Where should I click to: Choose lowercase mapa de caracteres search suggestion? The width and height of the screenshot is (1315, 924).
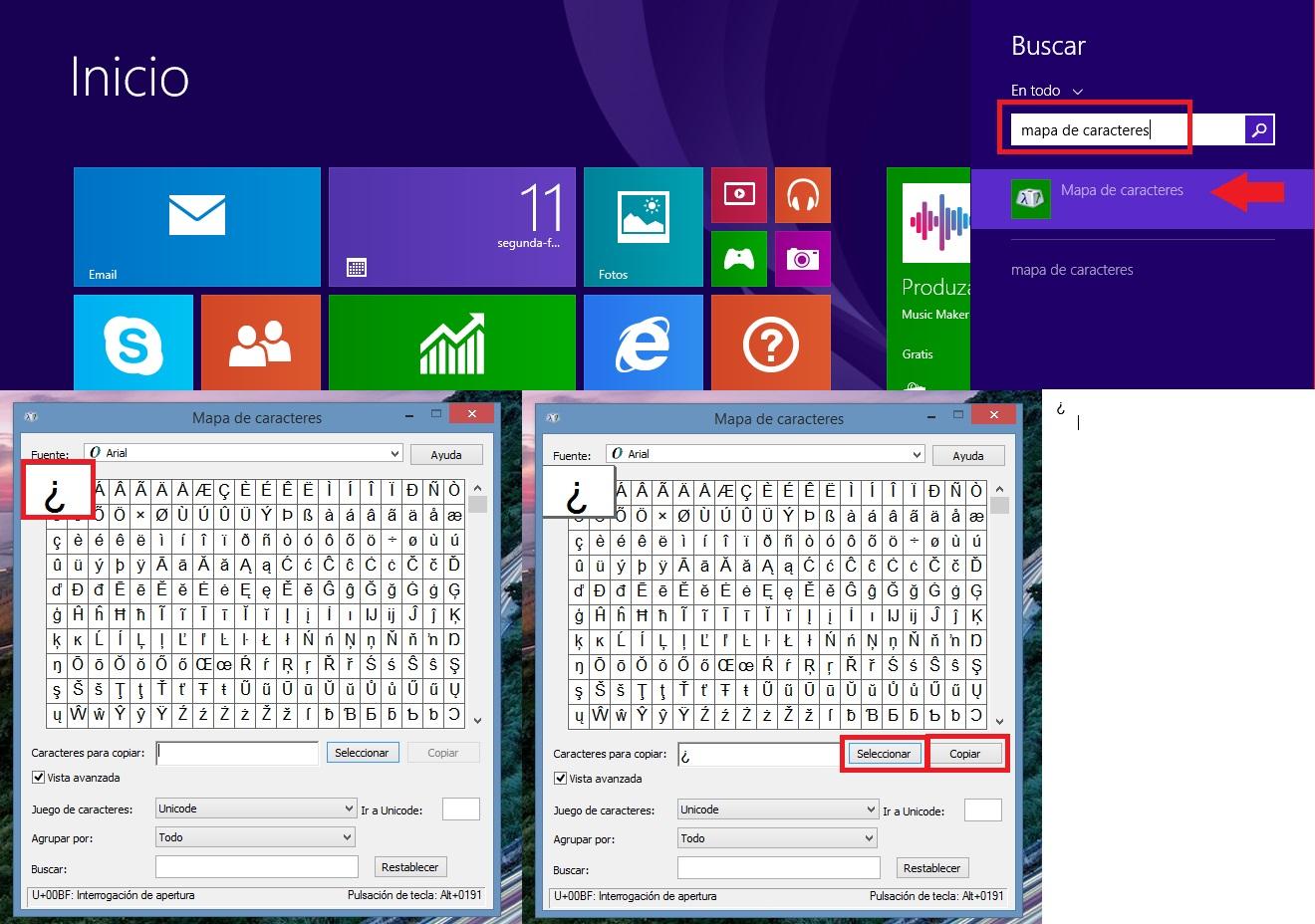[x=1072, y=270]
